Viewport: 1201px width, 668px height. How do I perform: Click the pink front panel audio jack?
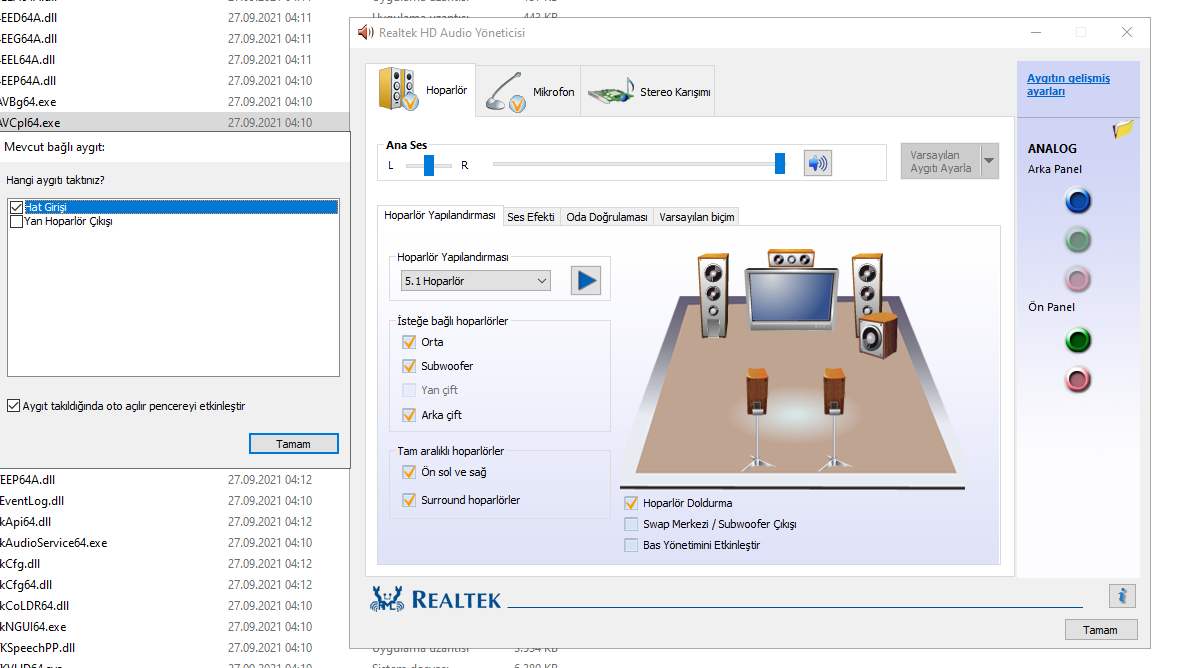click(1077, 380)
